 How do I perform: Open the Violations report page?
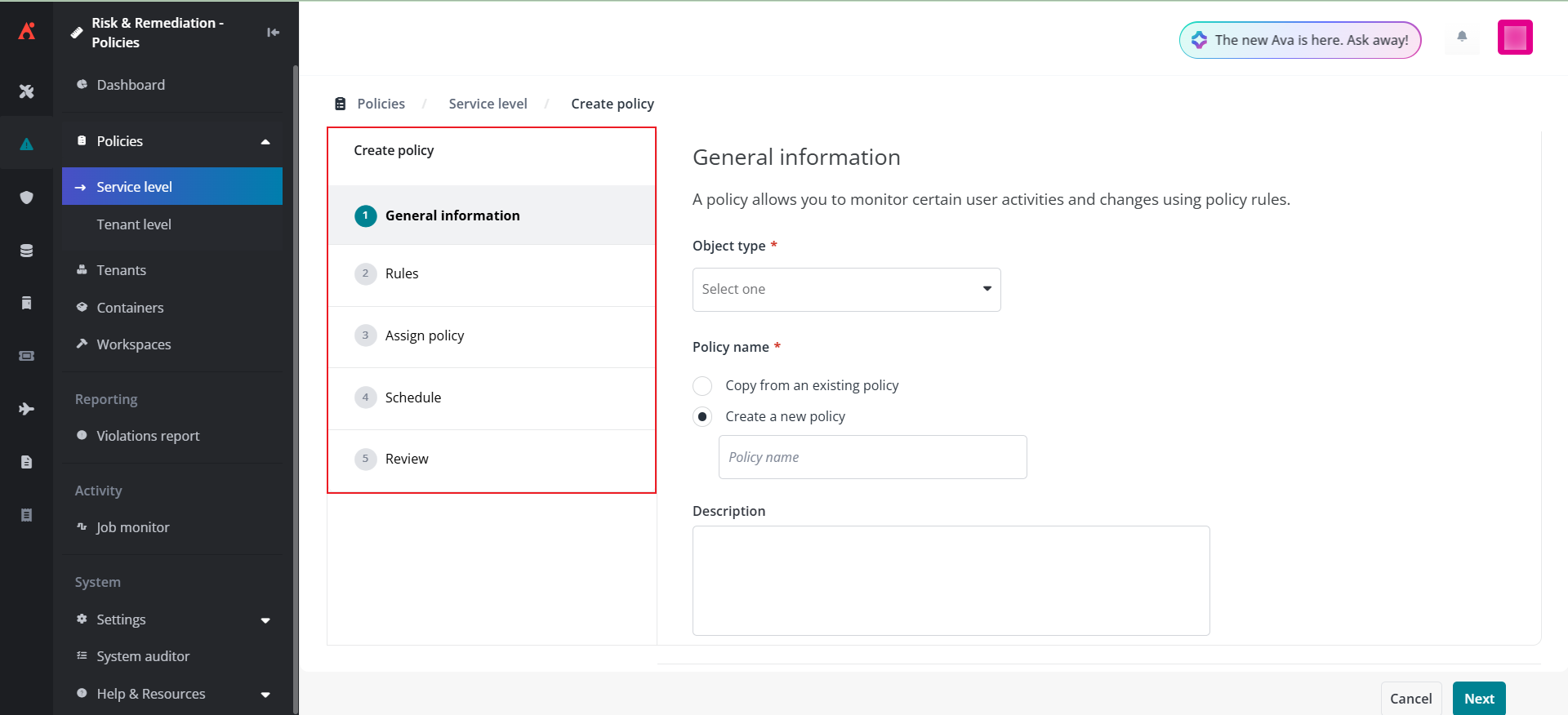coord(148,436)
